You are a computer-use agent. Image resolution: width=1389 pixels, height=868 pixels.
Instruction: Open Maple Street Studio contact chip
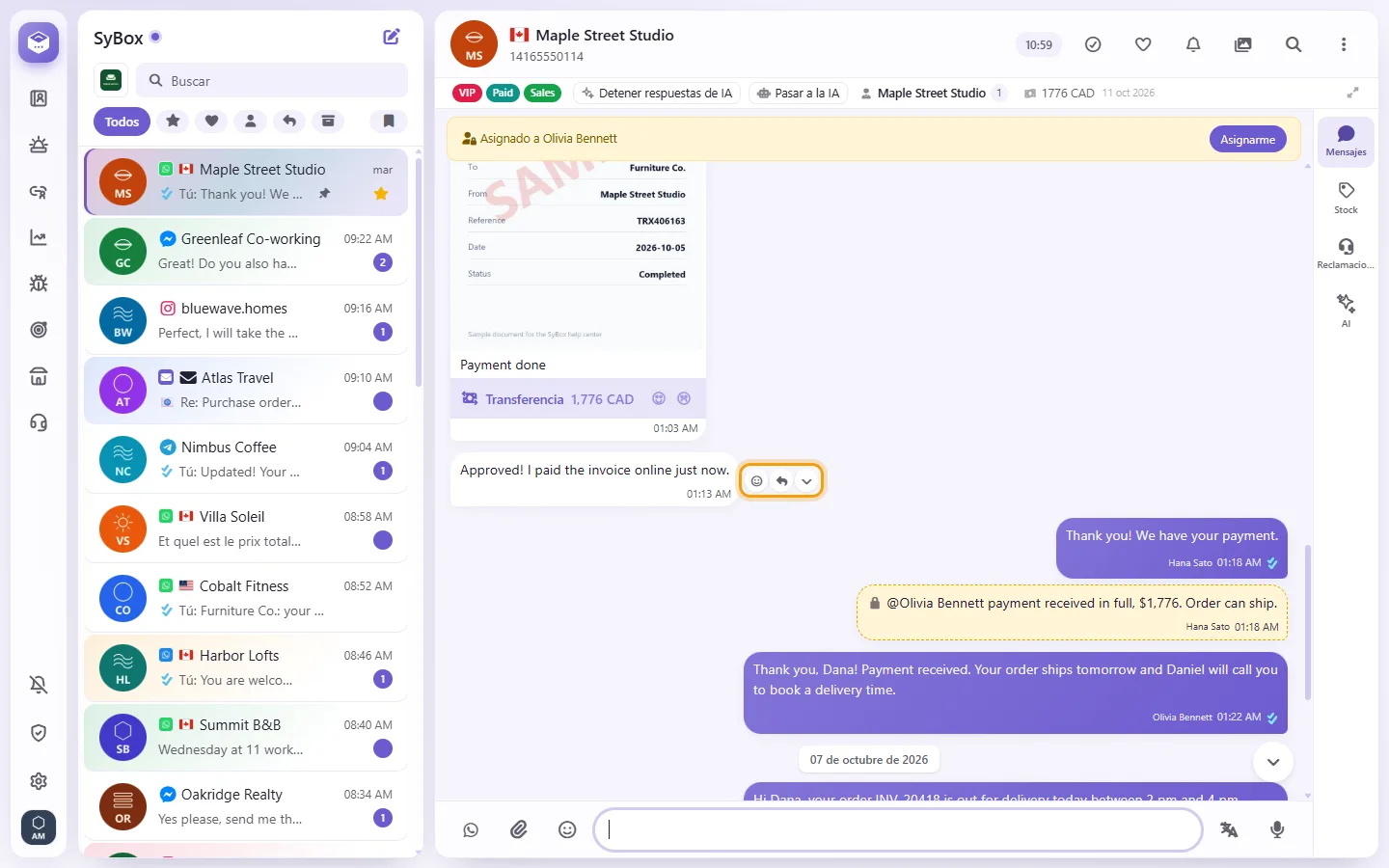[933, 94]
